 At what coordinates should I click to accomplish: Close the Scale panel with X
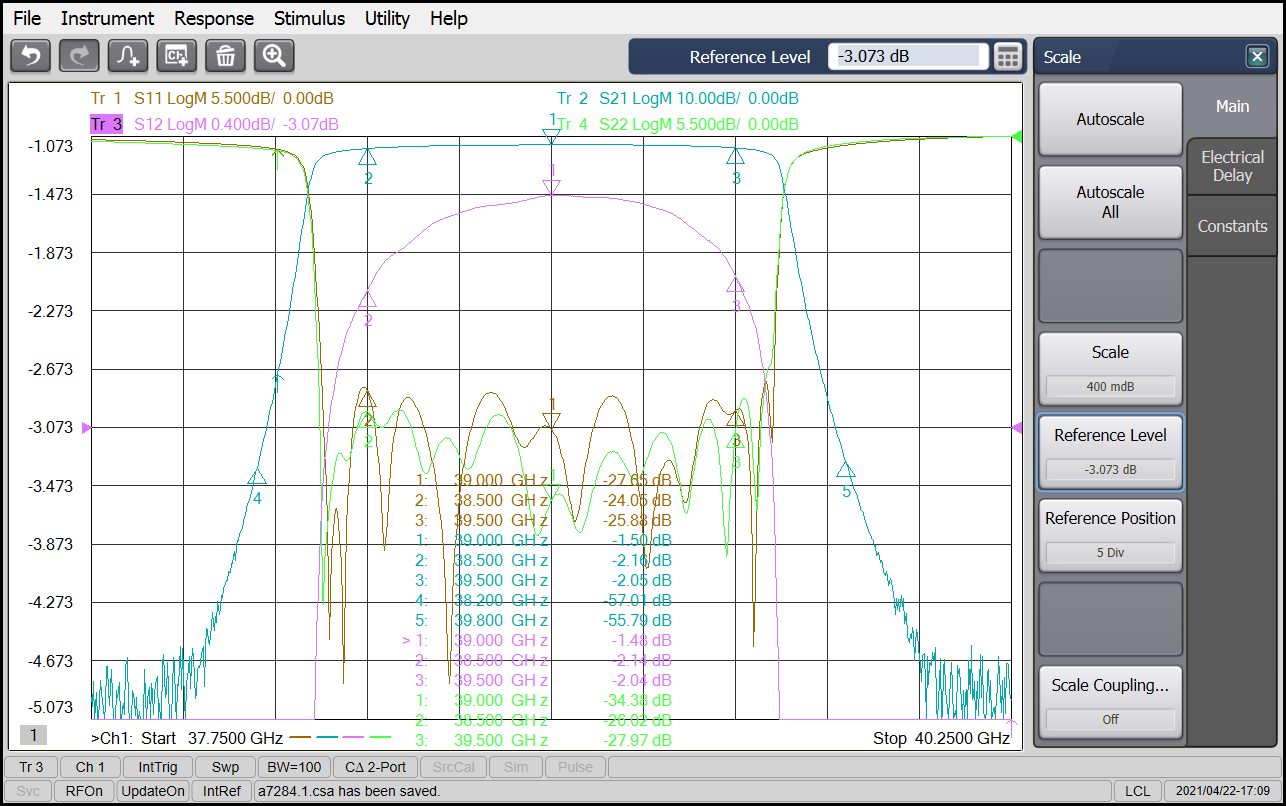click(x=1257, y=57)
